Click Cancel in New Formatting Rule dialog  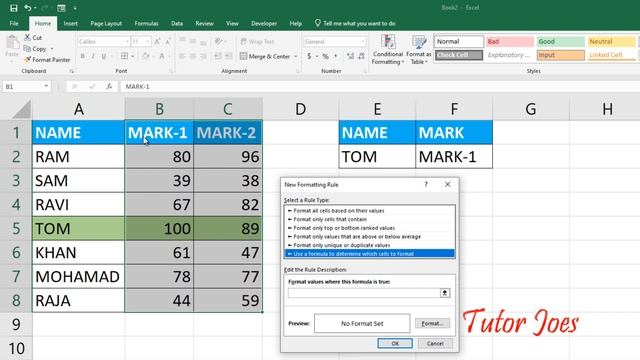(x=435, y=343)
